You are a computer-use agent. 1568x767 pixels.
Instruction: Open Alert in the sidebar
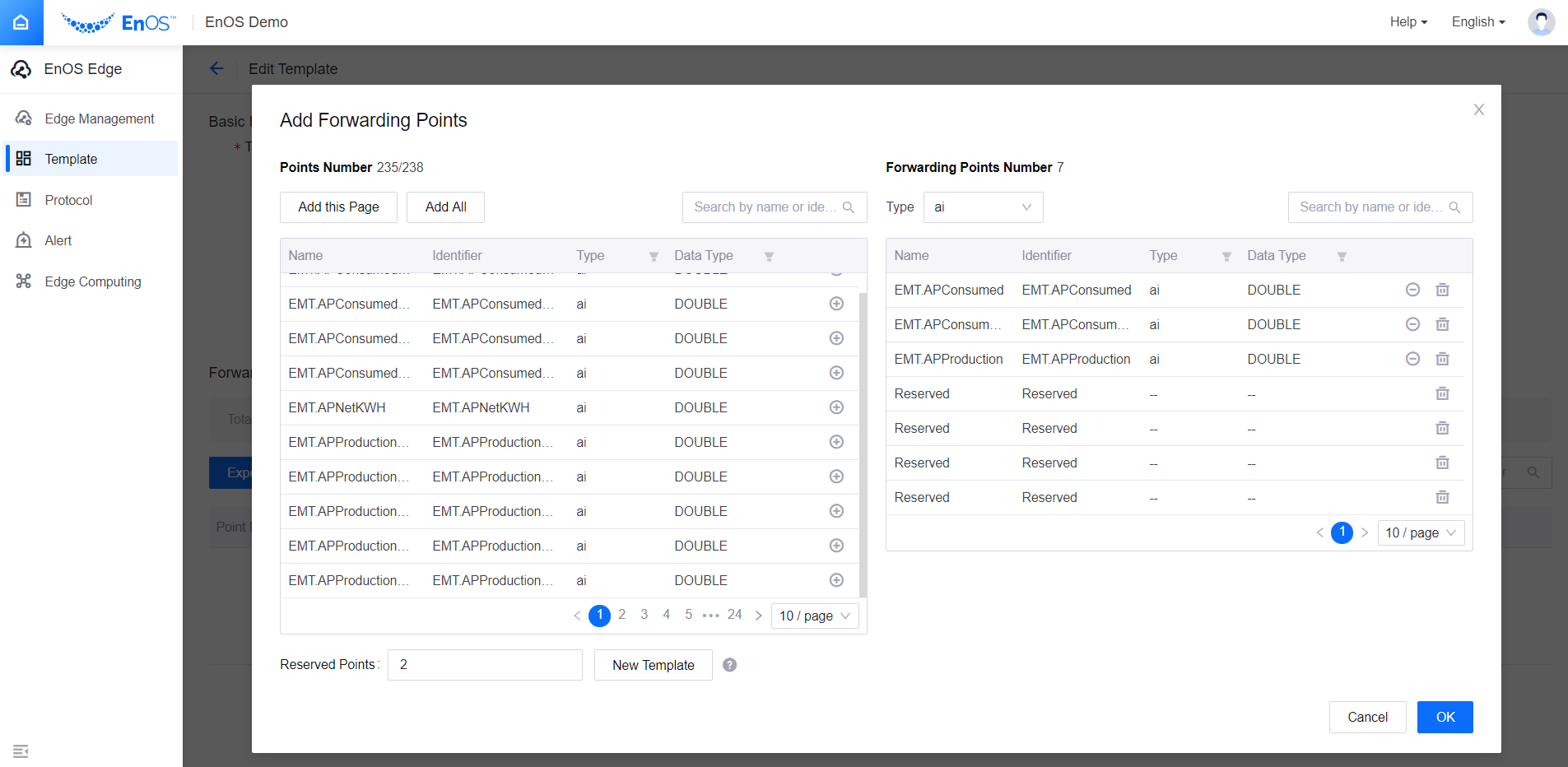[x=91, y=240]
